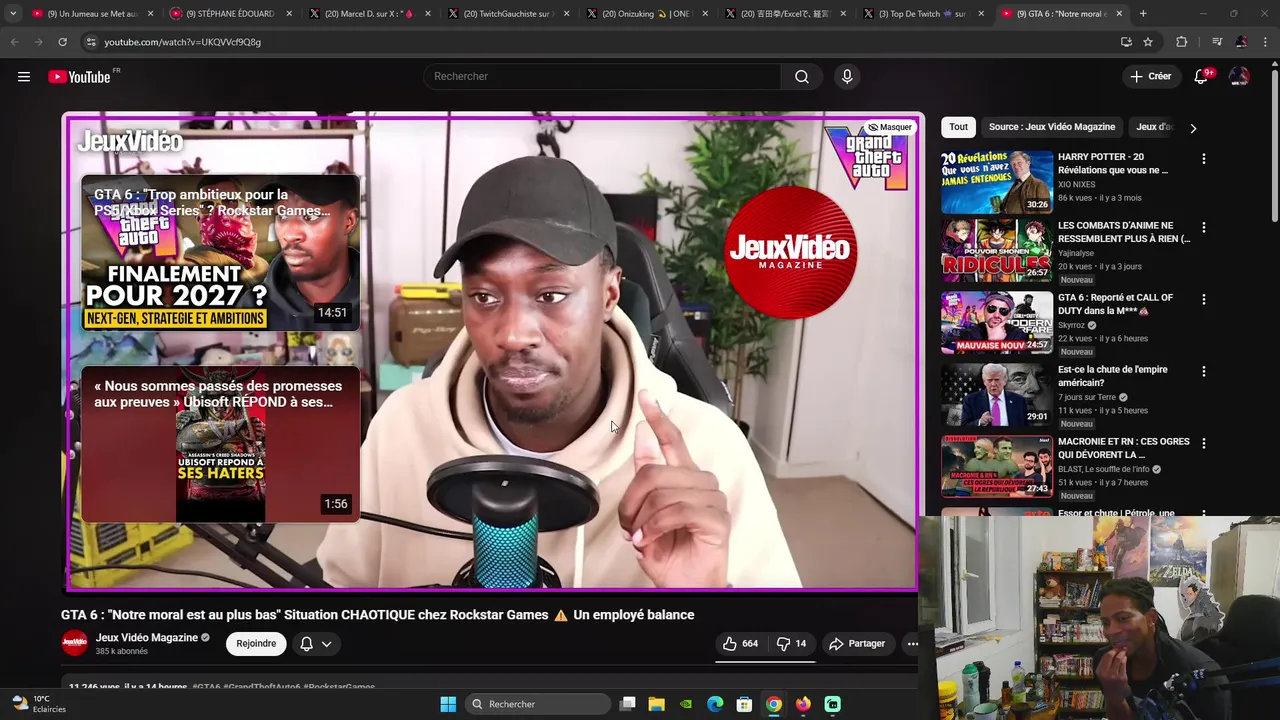This screenshot has height=720, width=1280.
Task: Open Microsoft Store from the taskbar
Action: coord(744,704)
